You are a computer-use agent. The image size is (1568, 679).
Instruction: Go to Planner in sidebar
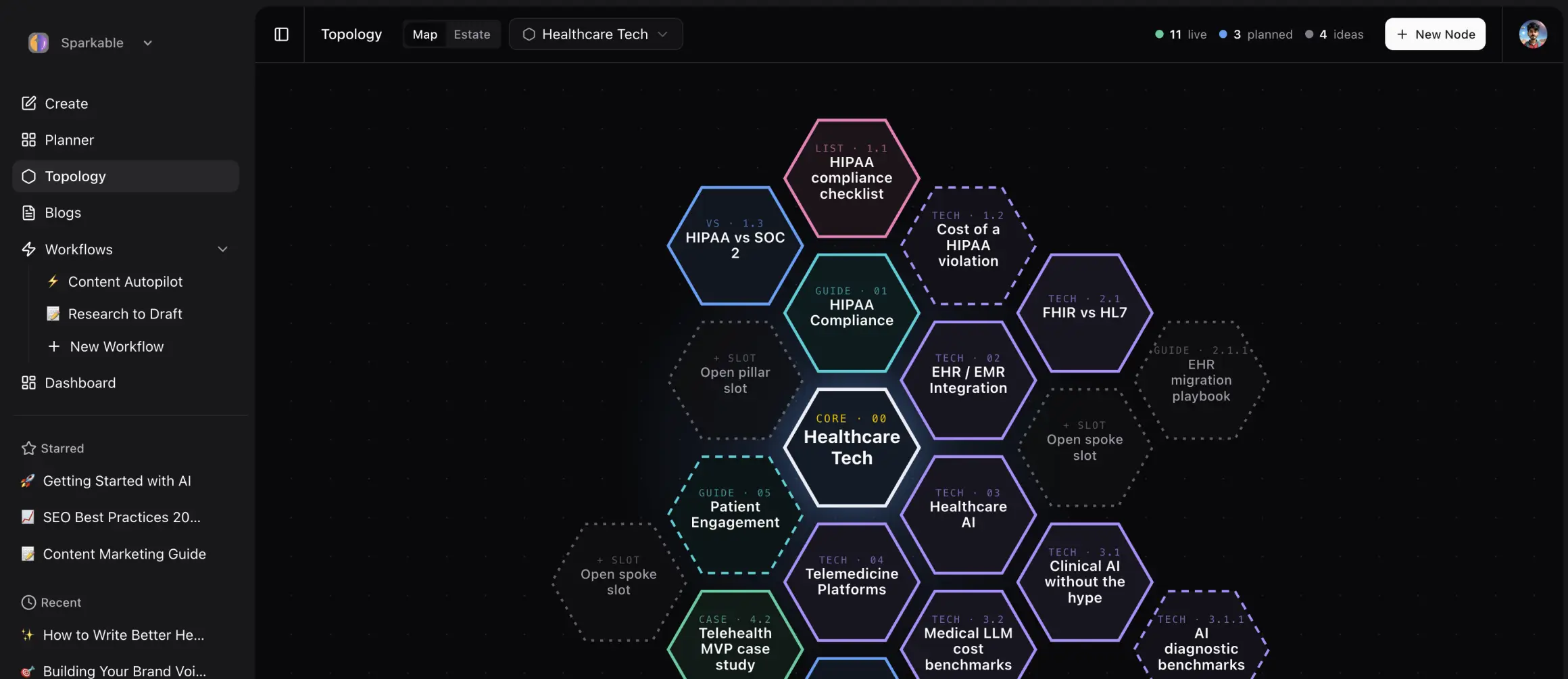126,140
